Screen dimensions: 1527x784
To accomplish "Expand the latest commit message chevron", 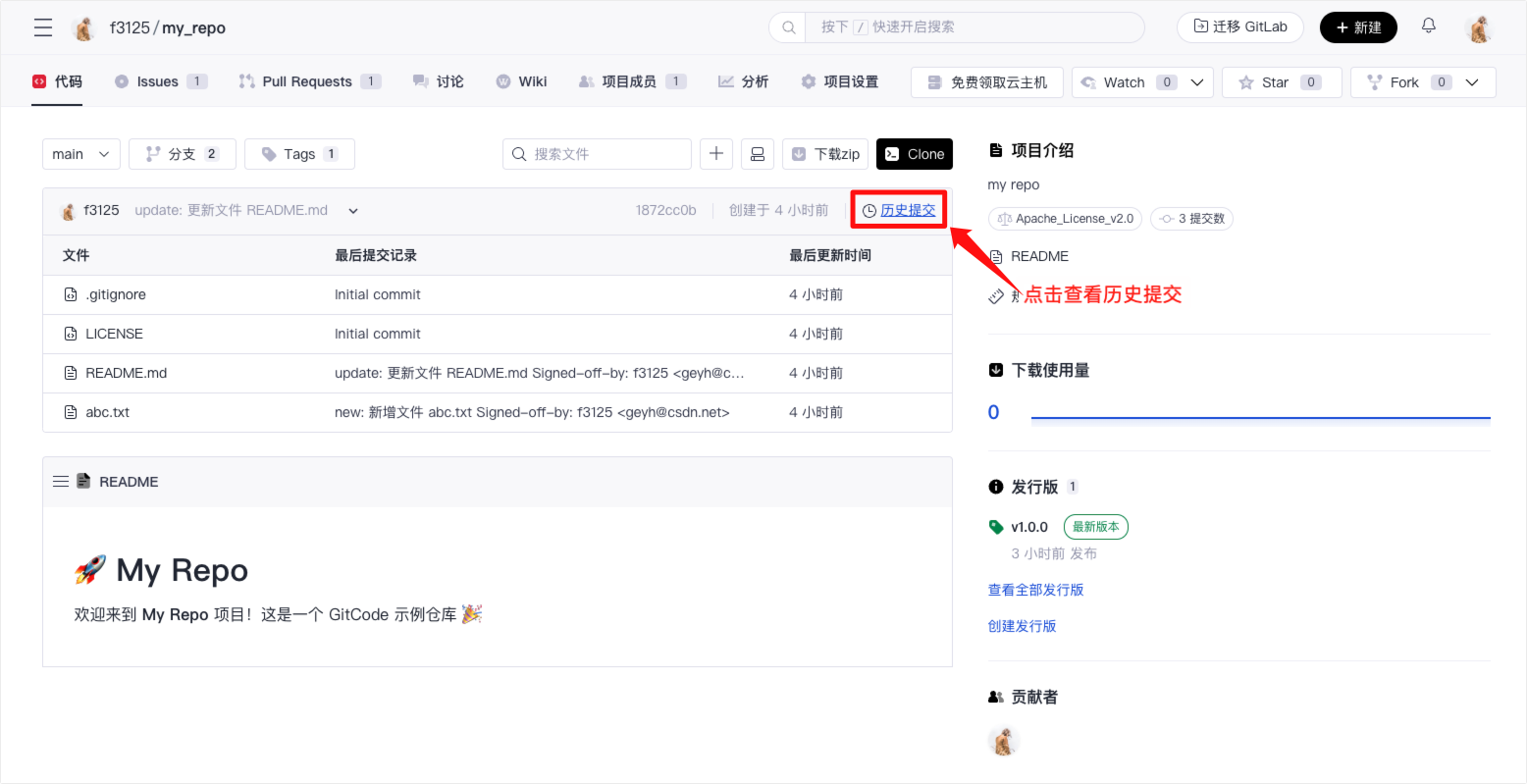I will (353, 211).
